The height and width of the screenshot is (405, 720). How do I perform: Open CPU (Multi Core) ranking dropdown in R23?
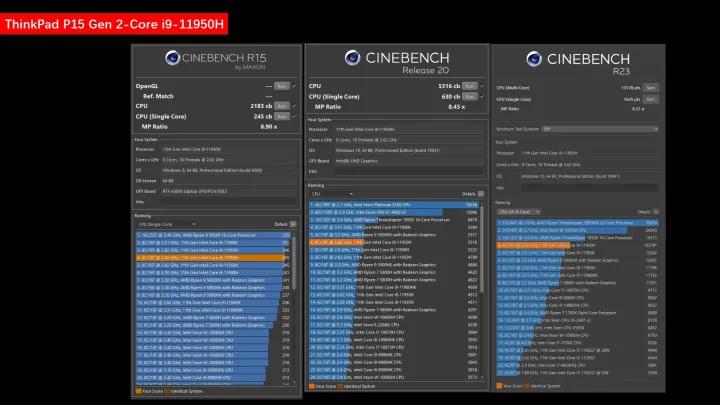518,212
